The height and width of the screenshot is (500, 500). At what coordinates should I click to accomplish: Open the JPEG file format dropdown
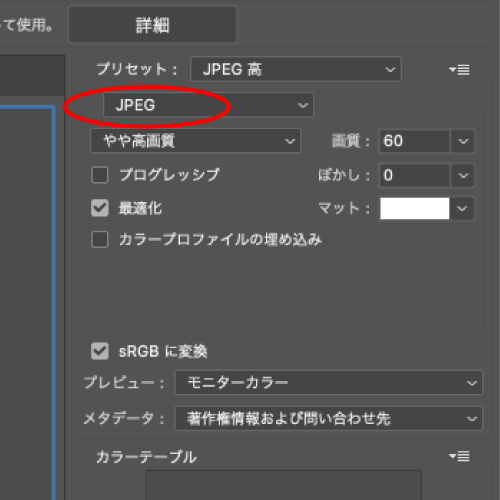(x=209, y=105)
